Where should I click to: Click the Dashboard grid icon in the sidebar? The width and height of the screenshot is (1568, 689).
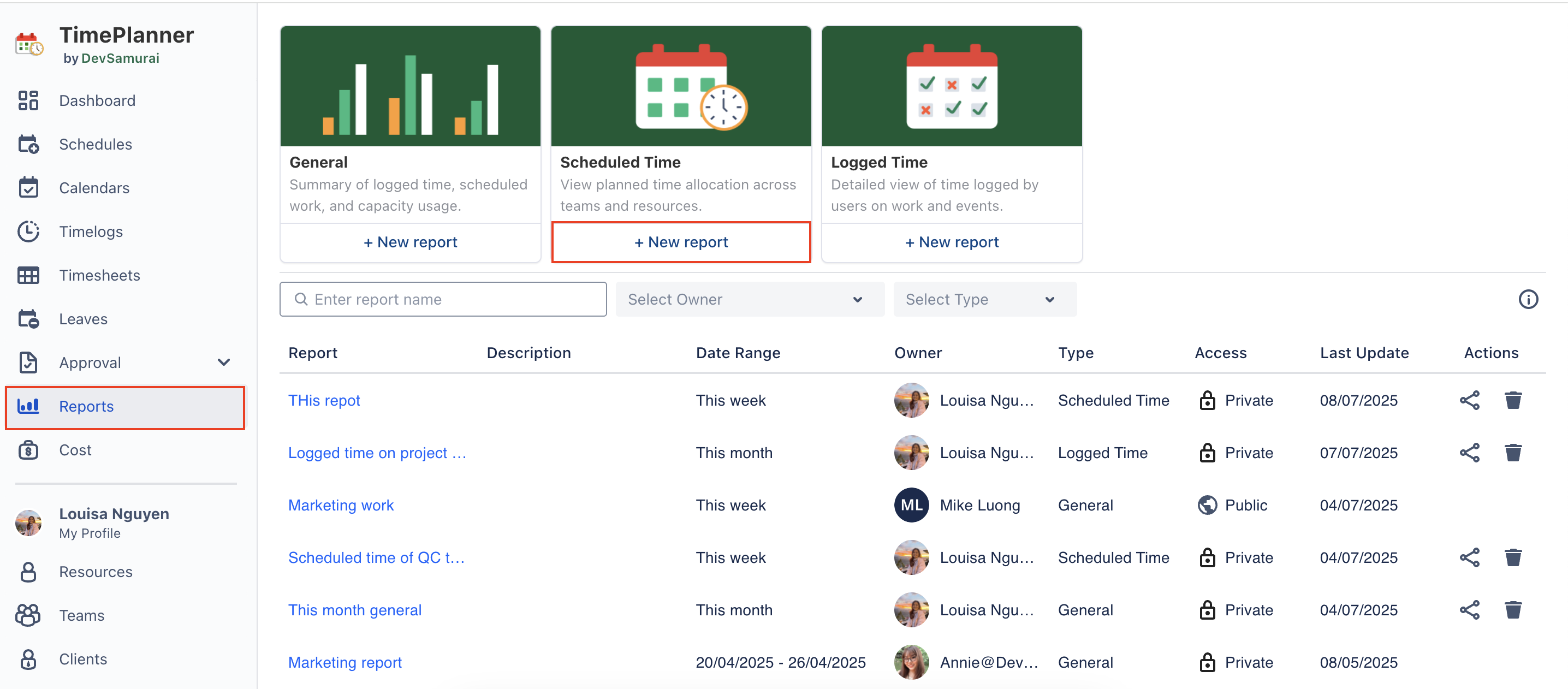tap(28, 100)
